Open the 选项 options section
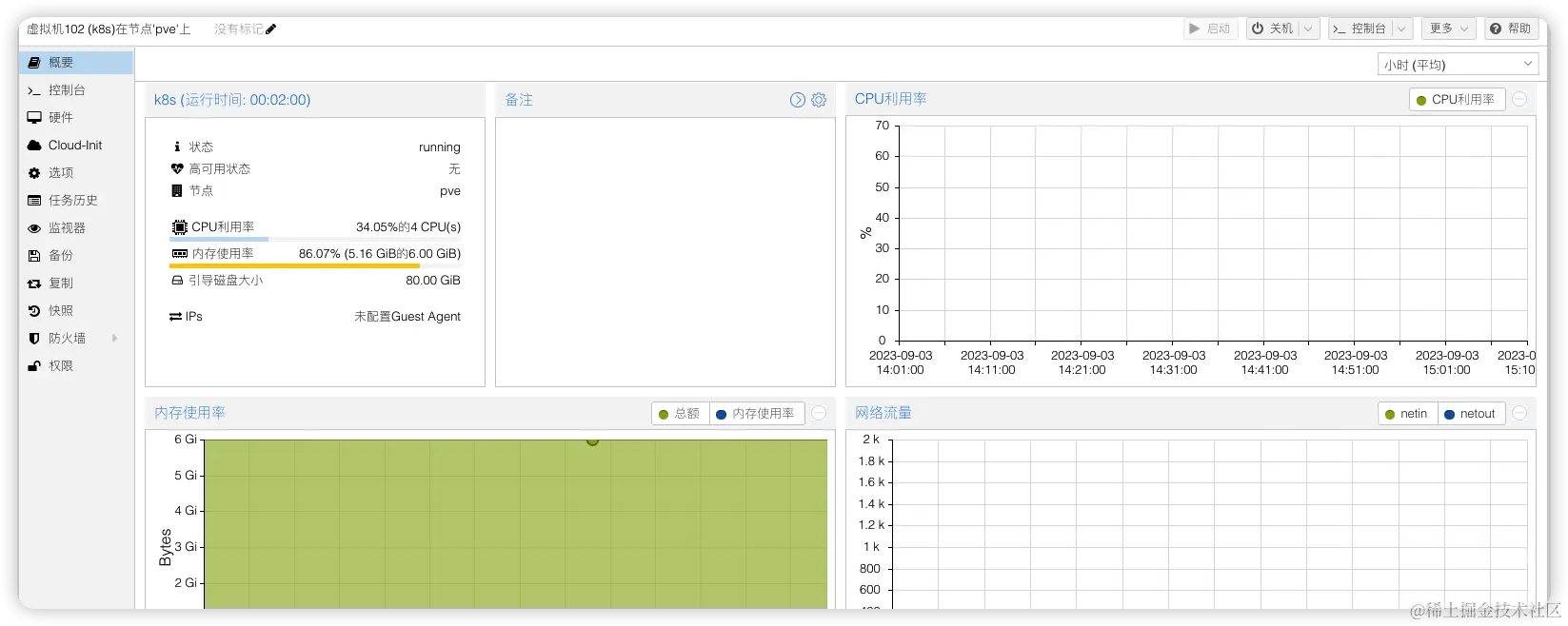 pos(76,173)
